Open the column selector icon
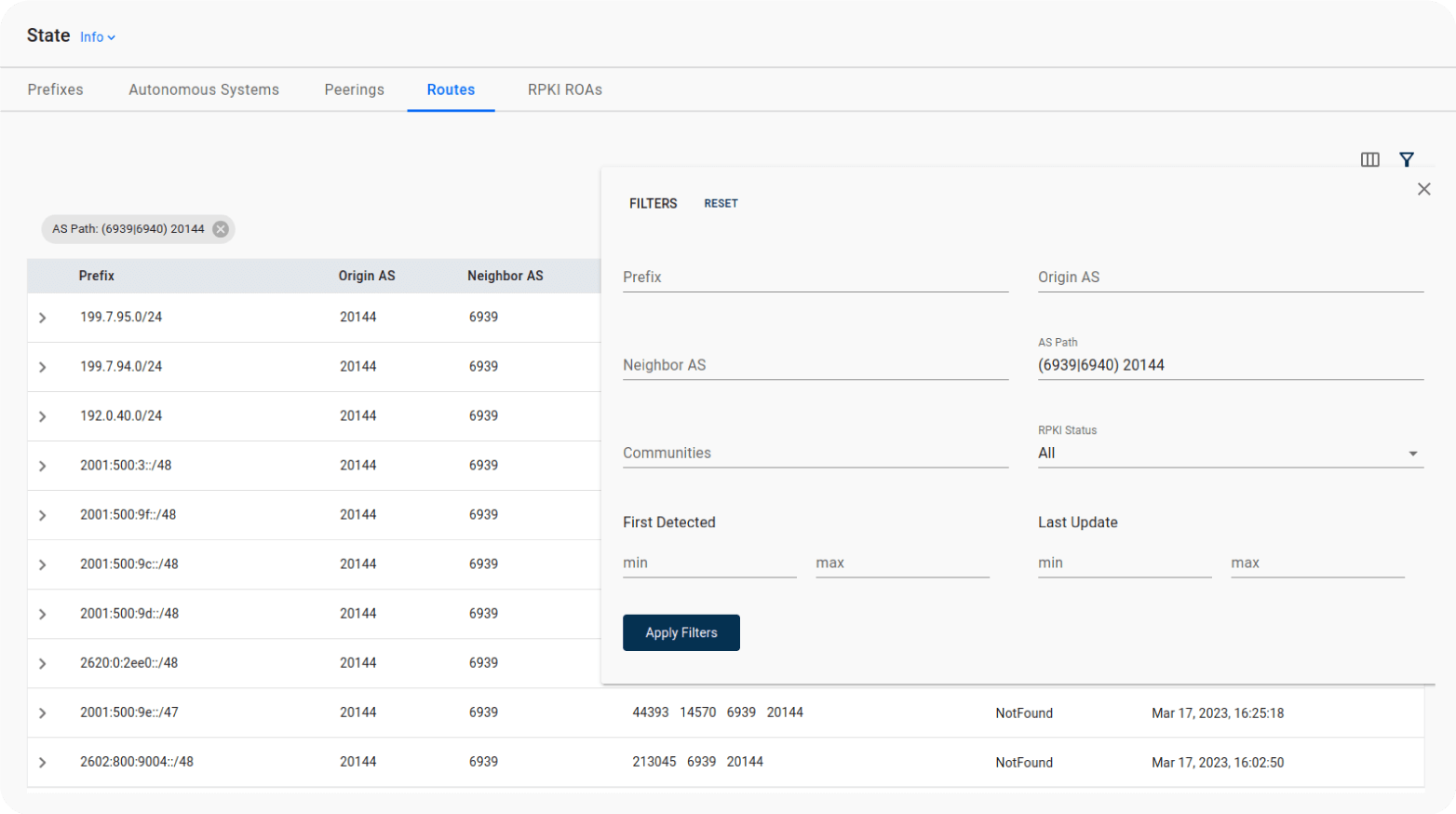 pos(1369,159)
